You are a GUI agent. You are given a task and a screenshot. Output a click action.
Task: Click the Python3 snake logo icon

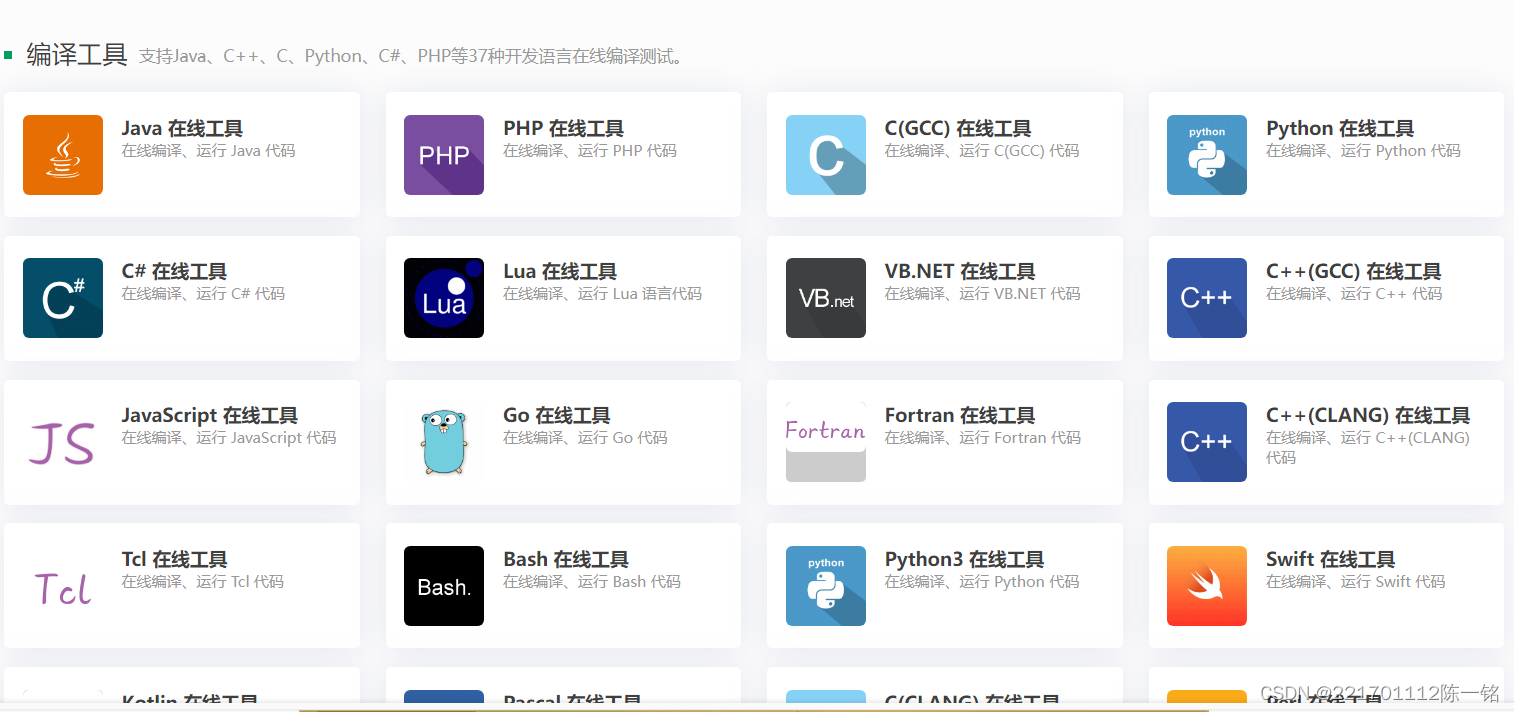[x=826, y=586]
